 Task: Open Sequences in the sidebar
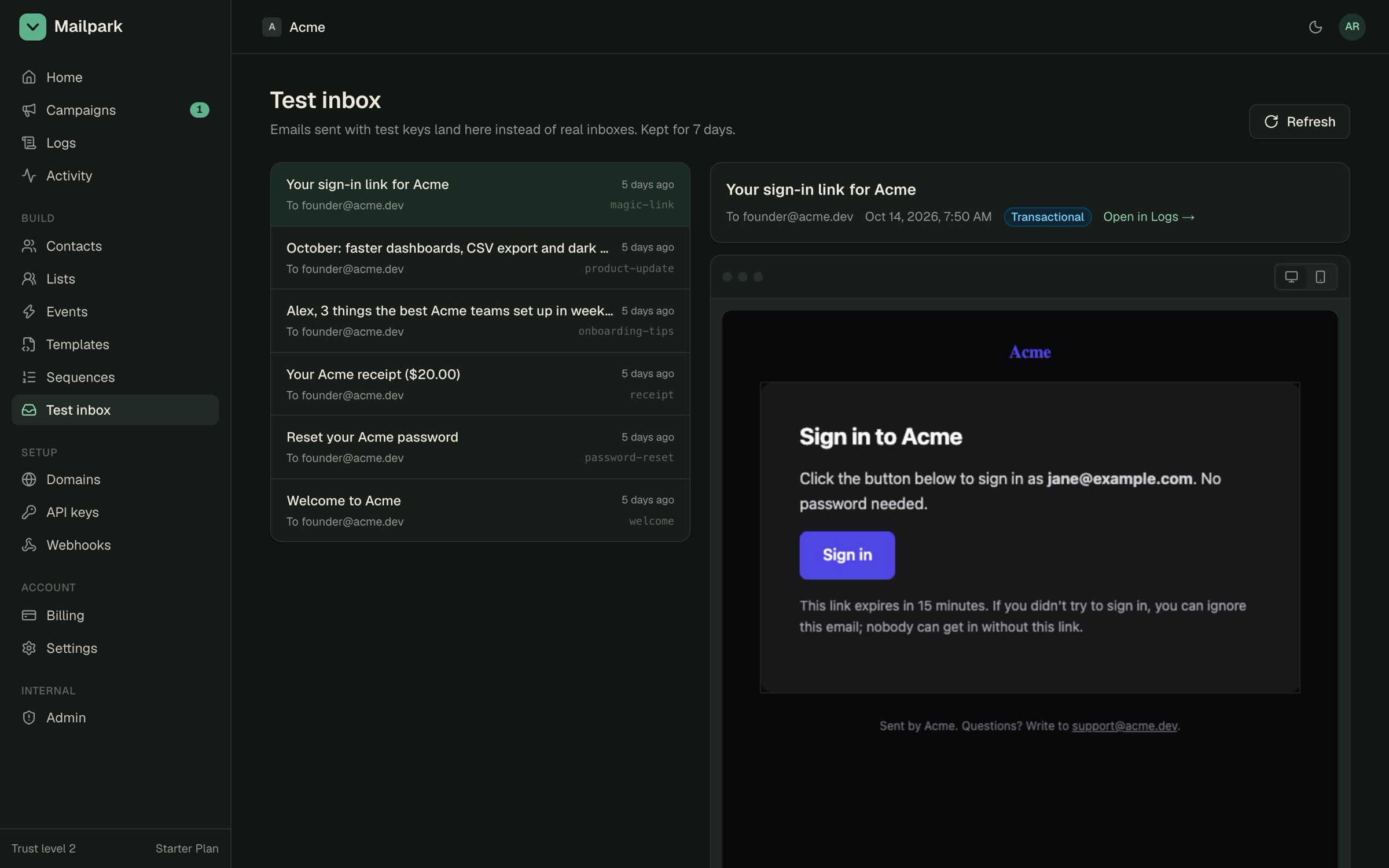pyautogui.click(x=115, y=377)
